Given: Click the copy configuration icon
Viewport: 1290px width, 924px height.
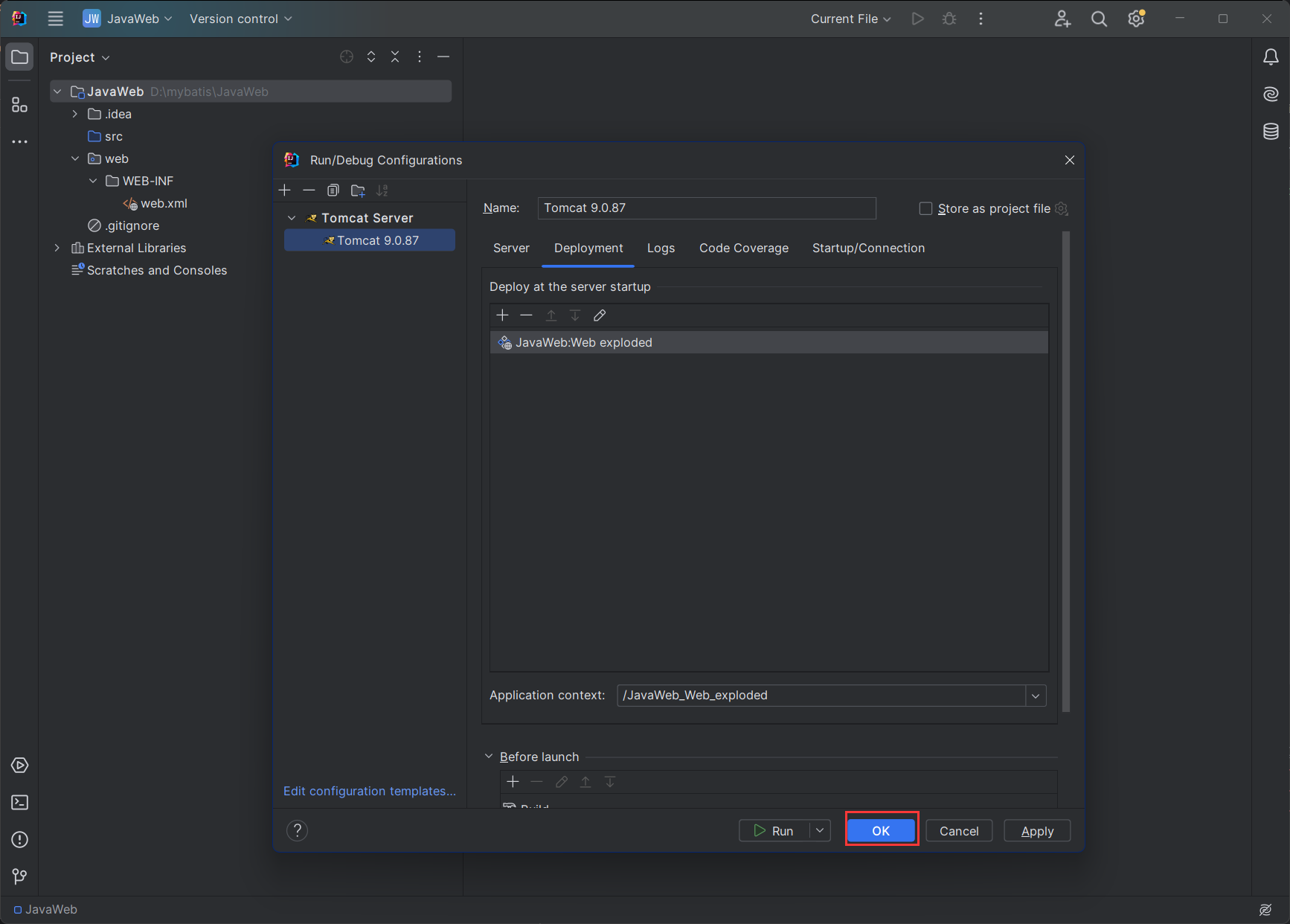Looking at the screenshot, I should [x=333, y=190].
